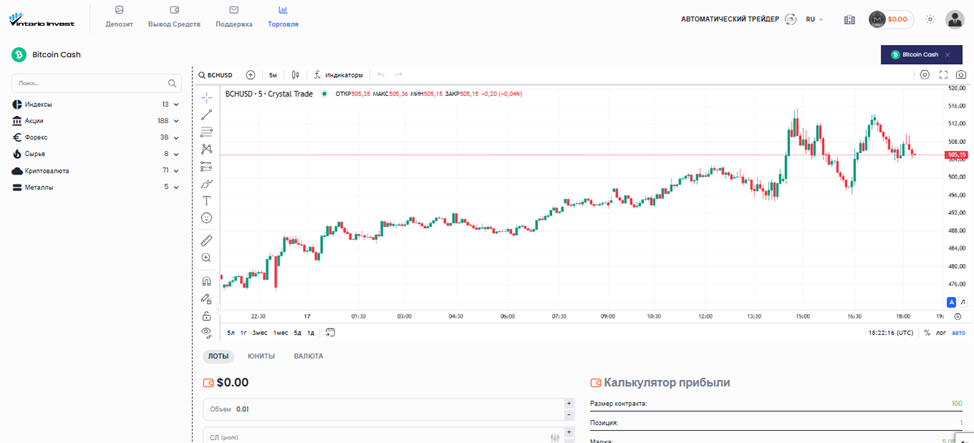Viewport: 974px width, 443px height.
Task: Click the 505,15 current price label
Action: (x=955, y=155)
